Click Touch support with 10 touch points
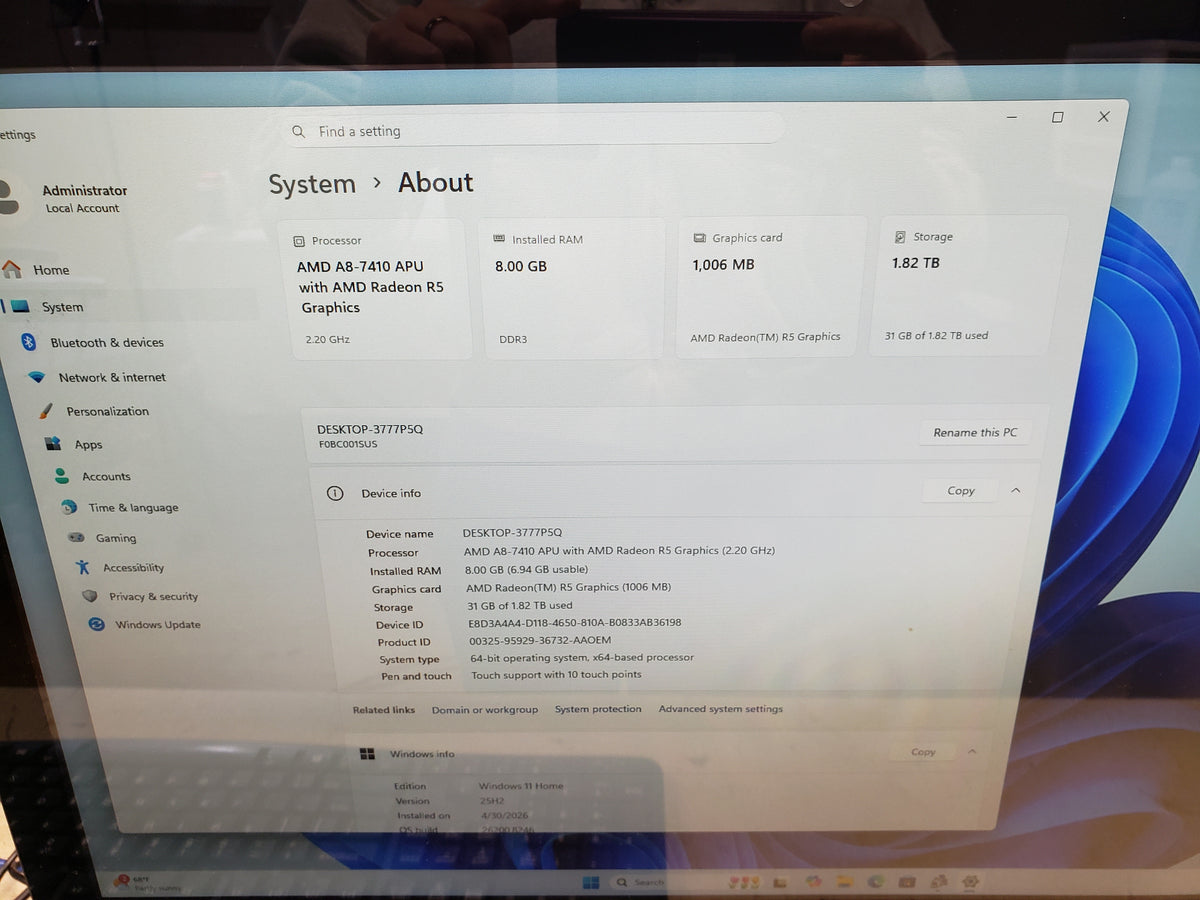 pyautogui.click(x=557, y=675)
